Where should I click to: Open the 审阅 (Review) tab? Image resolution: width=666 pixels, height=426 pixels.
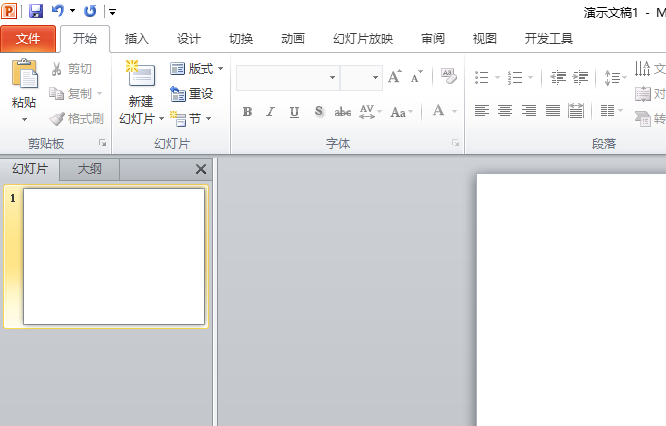(433, 39)
